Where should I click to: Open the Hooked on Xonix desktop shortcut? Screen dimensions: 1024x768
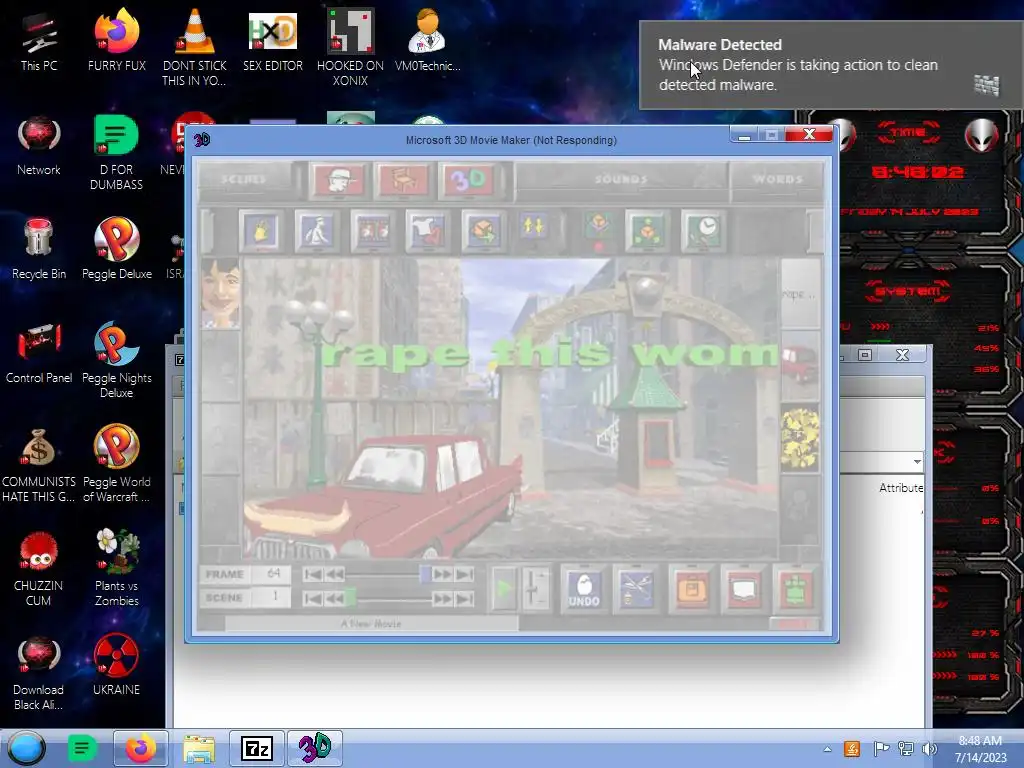click(350, 47)
